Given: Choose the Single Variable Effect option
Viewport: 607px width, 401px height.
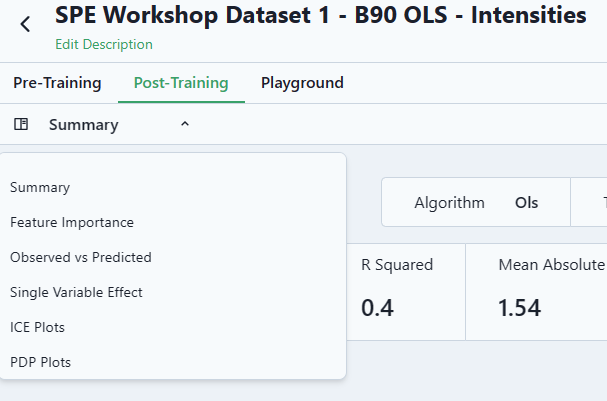Looking at the screenshot, I should [76, 292].
